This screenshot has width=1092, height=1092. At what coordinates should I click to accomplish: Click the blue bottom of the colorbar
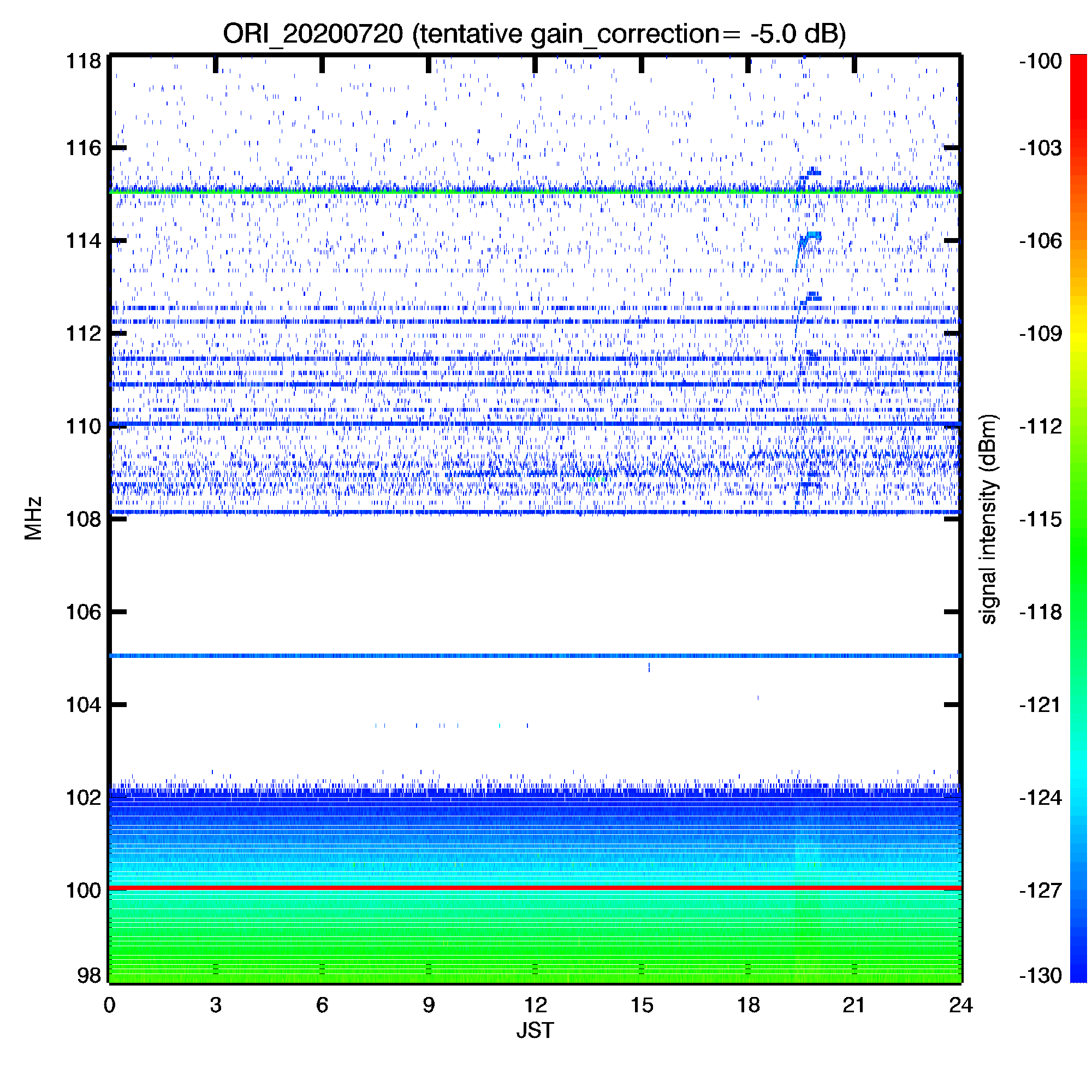1078,969
